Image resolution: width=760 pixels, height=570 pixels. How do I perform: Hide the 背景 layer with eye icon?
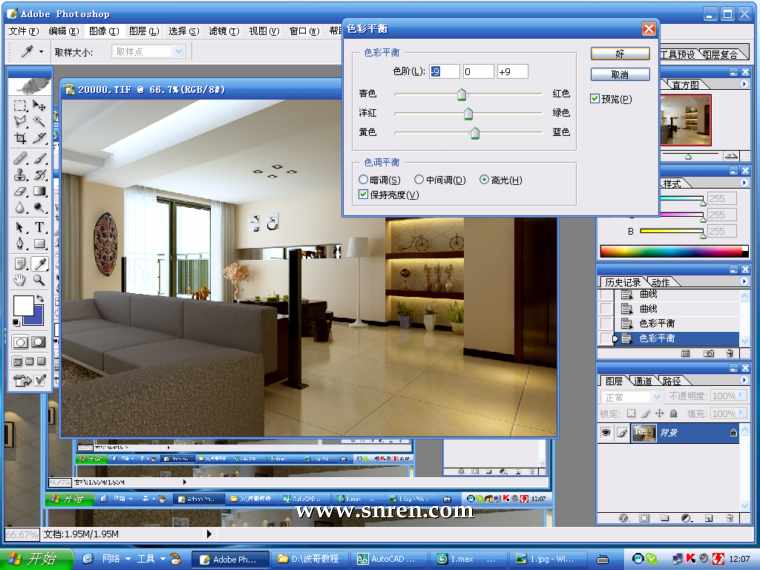coord(605,432)
